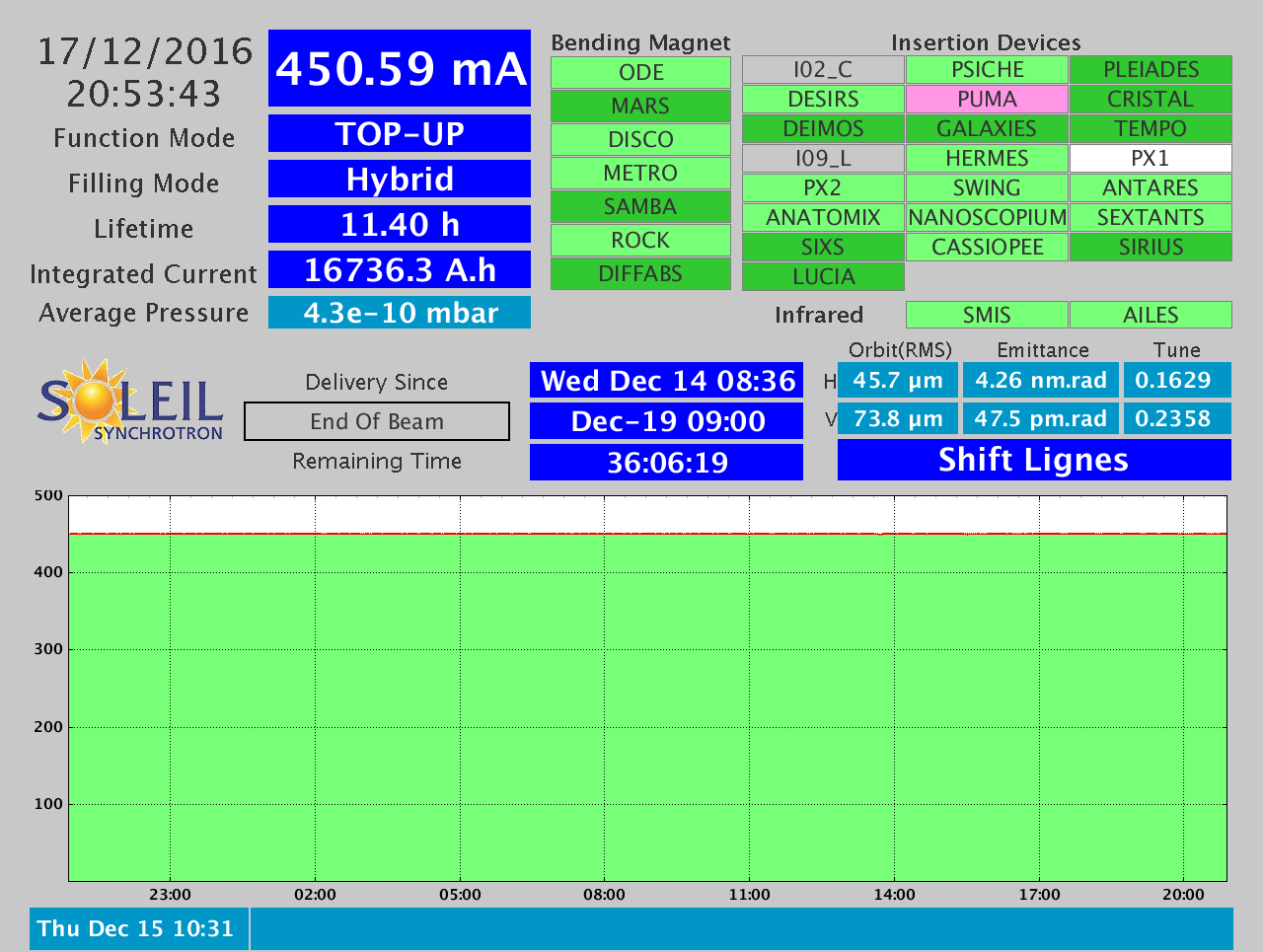
Task: Click the HERMES beamline indicator
Action: click(987, 159)
